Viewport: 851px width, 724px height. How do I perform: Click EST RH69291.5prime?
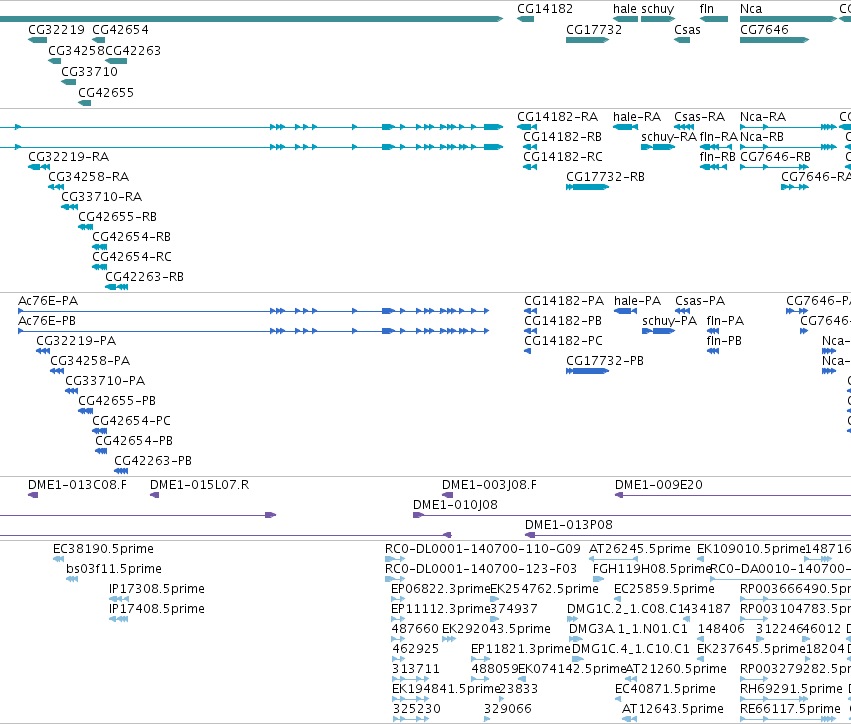pyautogui.click(x=791, y=689)
